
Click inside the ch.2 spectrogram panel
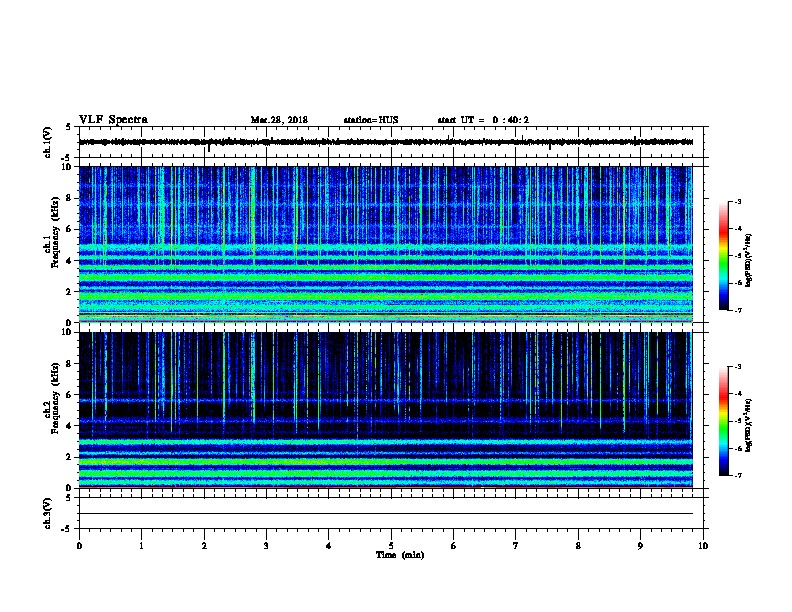(x=386, y=410)
